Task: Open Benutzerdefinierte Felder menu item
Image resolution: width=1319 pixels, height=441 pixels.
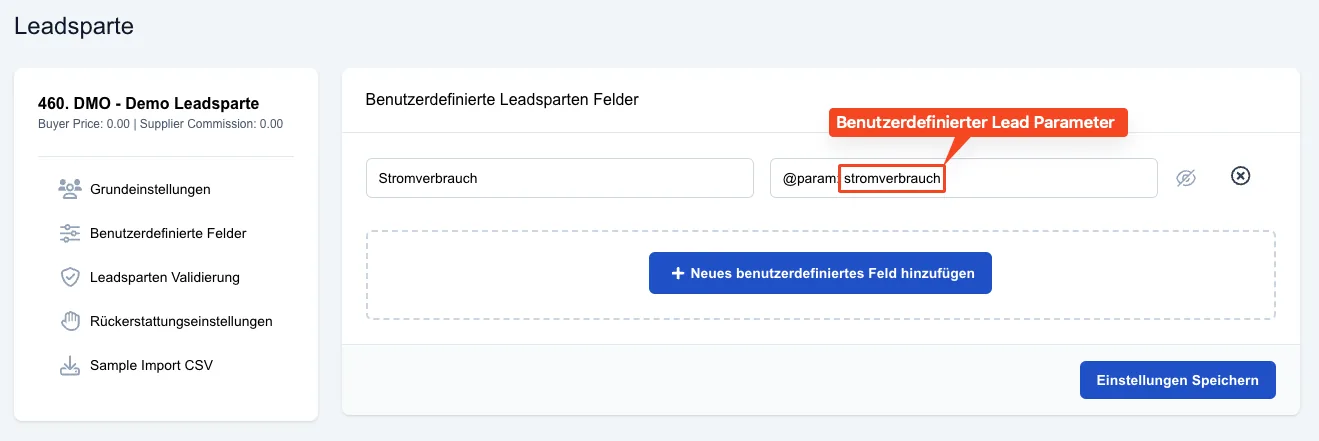Action: (166, 233)
